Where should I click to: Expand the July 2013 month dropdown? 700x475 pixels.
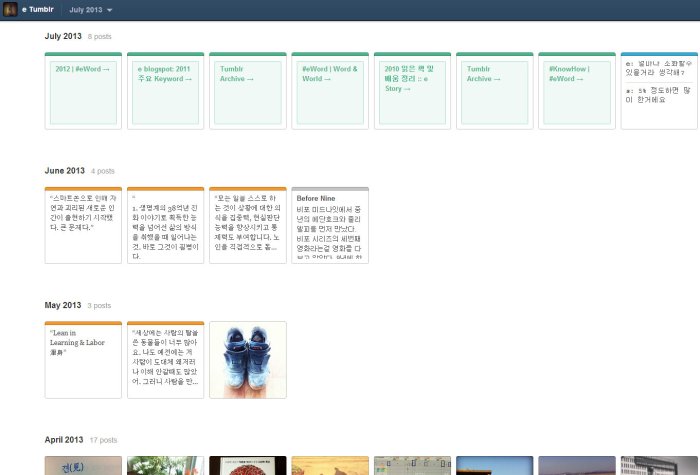pyautogui.click(x=91, y=10)
